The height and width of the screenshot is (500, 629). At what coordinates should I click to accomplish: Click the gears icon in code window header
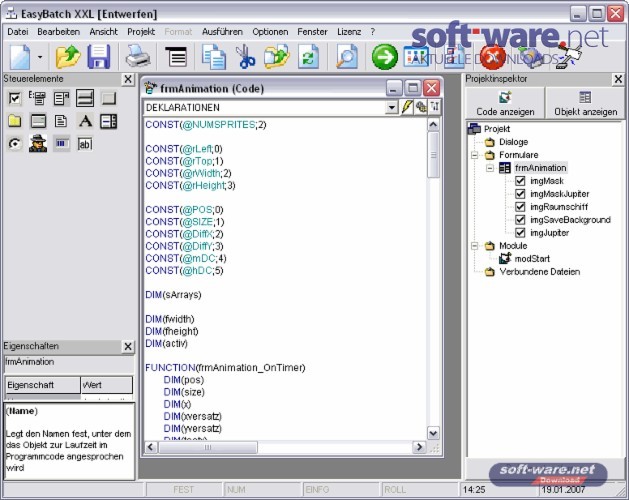[421, 107]
